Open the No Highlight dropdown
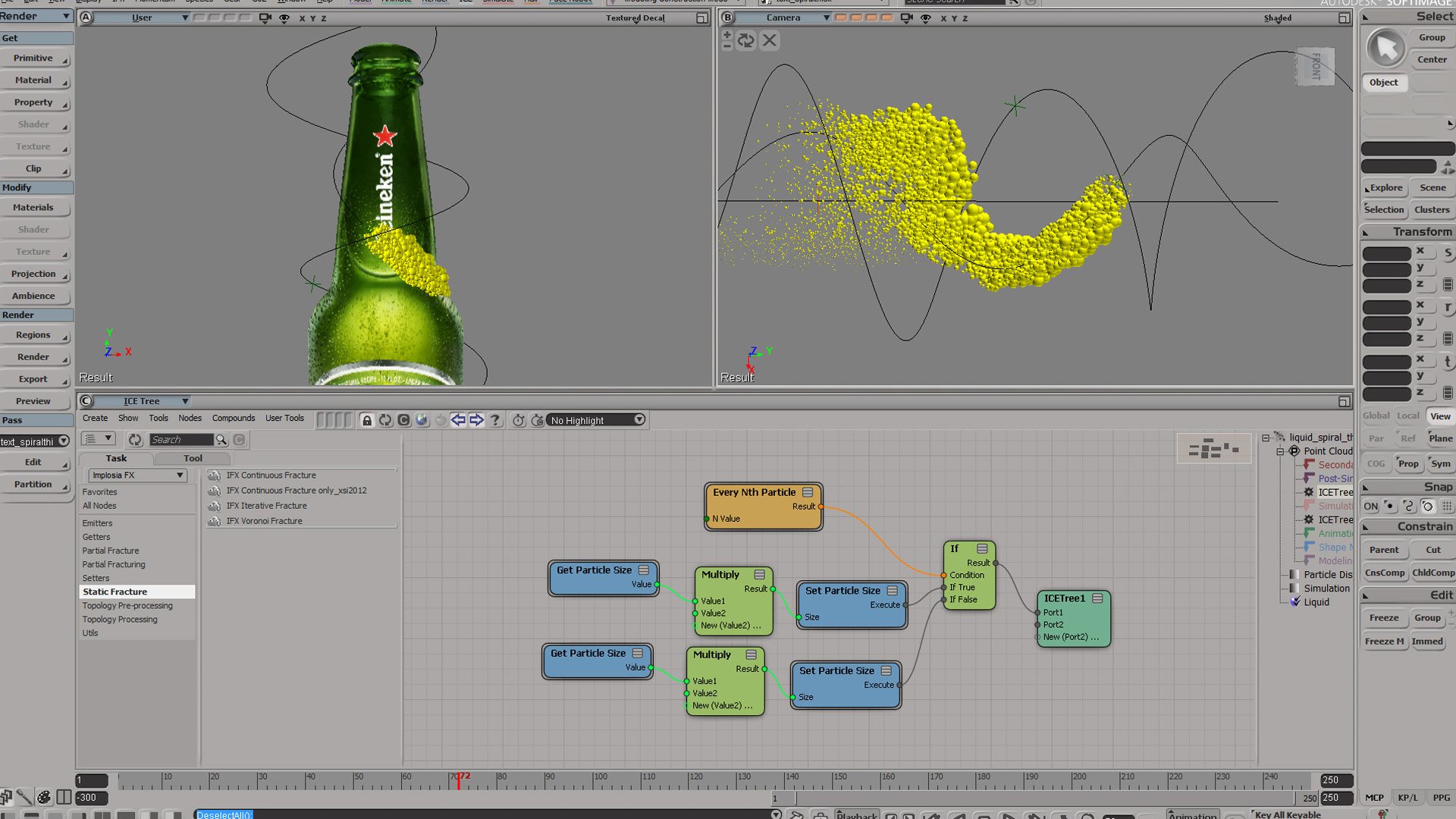 click(597, 420)
